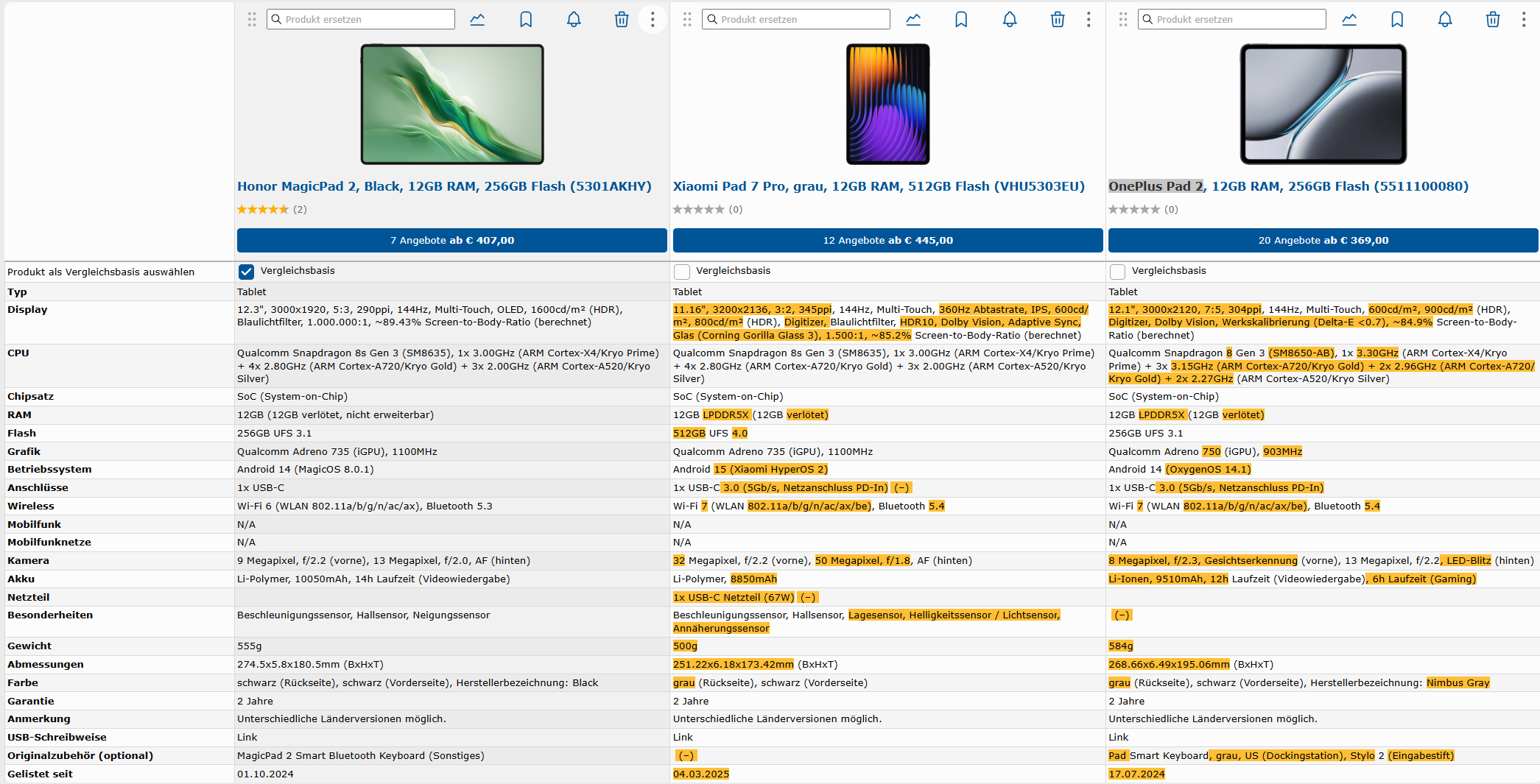The image size is (1540, 784).
Task: Open OnePlus Pad 2 product title link
Action: click(1288, 186)
